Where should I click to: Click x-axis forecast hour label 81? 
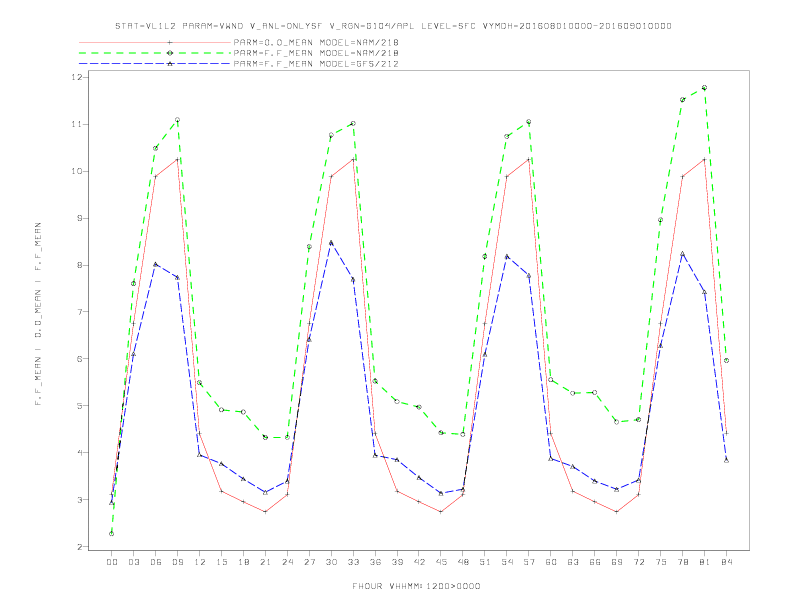(x=705, y=562)
